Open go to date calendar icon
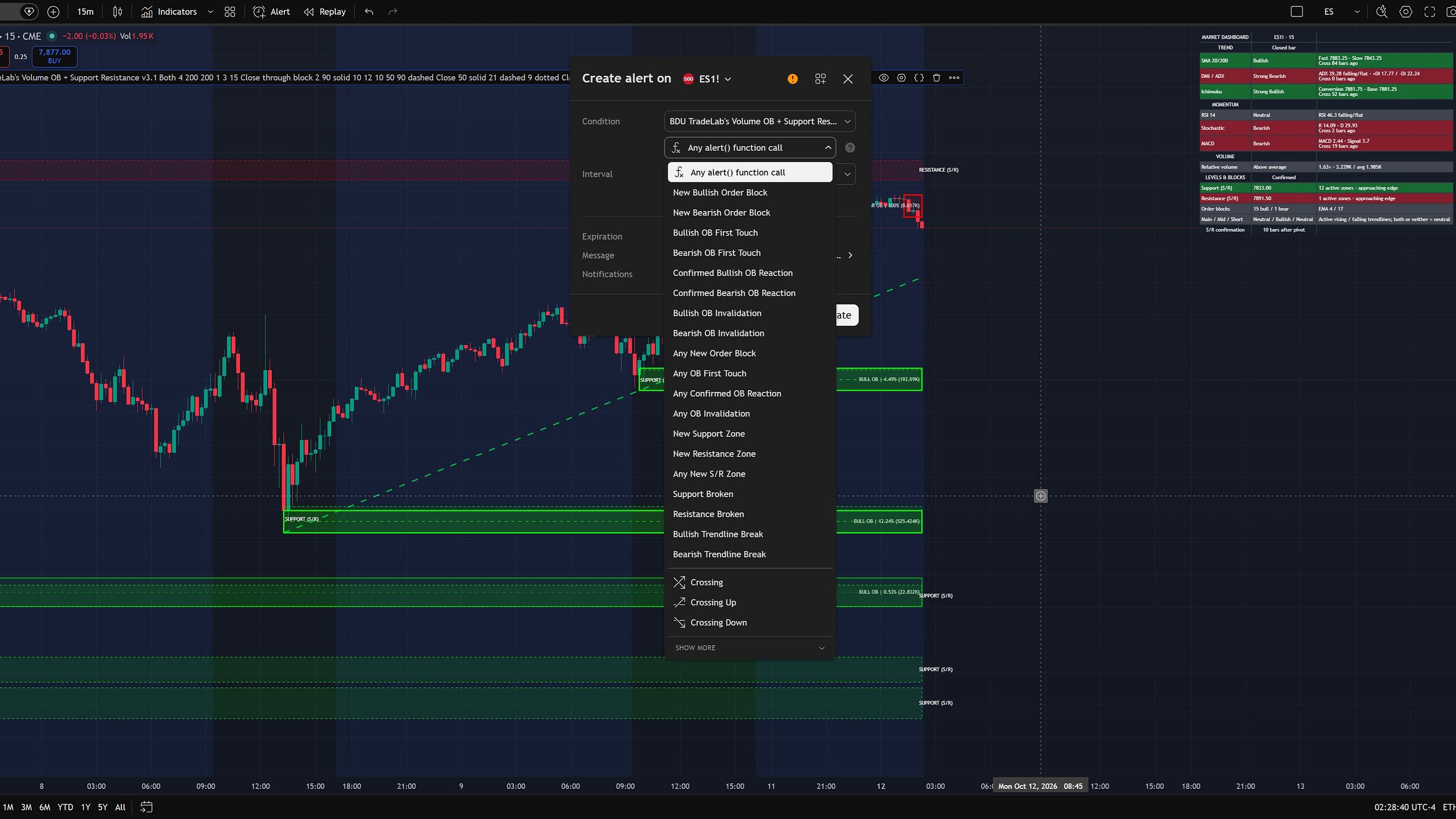1456x819 pixels. 146,807
